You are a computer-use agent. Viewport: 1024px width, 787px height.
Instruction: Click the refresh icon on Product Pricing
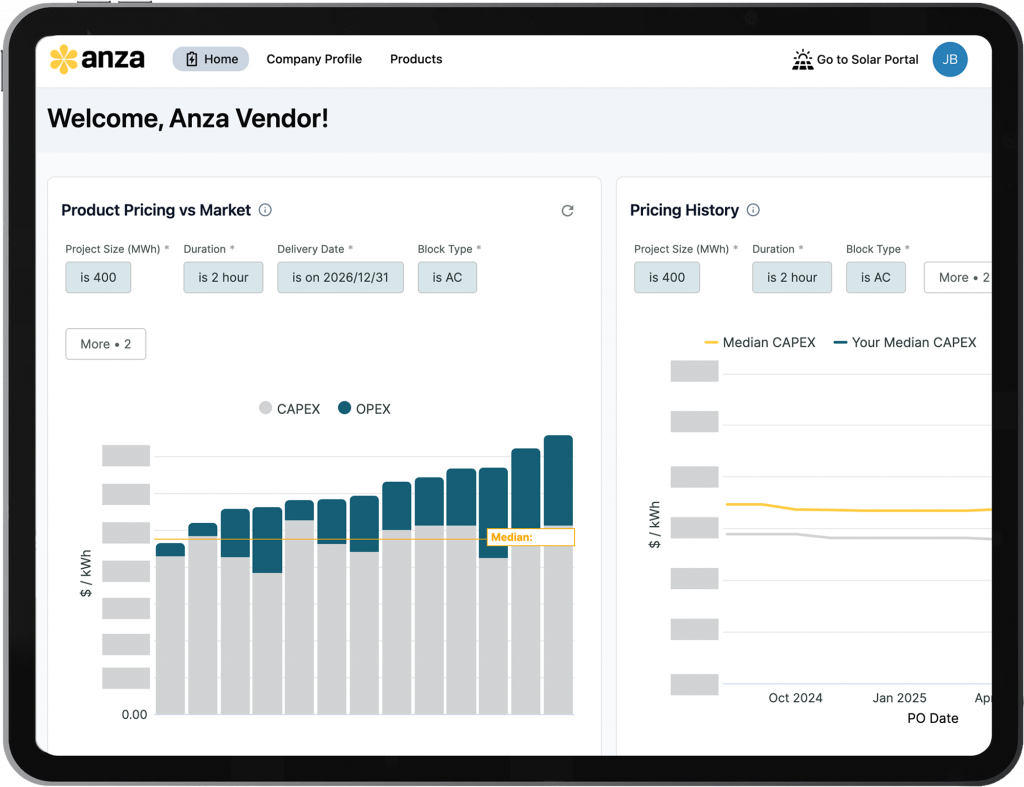(x=567, y=210)
